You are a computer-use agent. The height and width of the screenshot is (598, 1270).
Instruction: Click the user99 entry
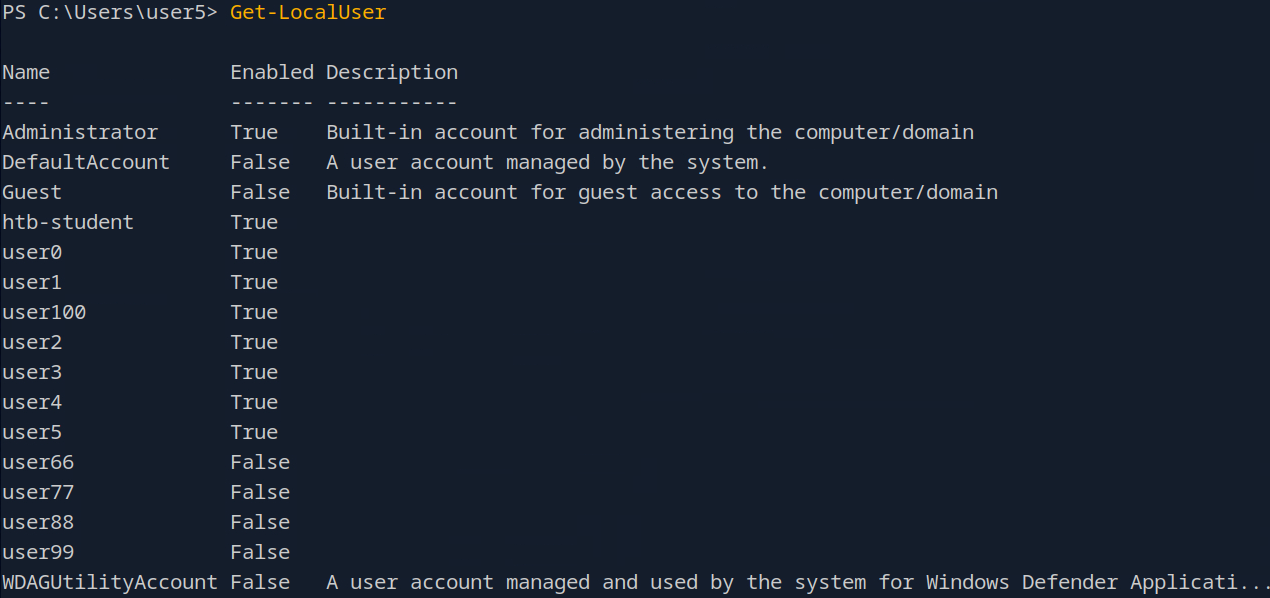click(x=38, y=553)
